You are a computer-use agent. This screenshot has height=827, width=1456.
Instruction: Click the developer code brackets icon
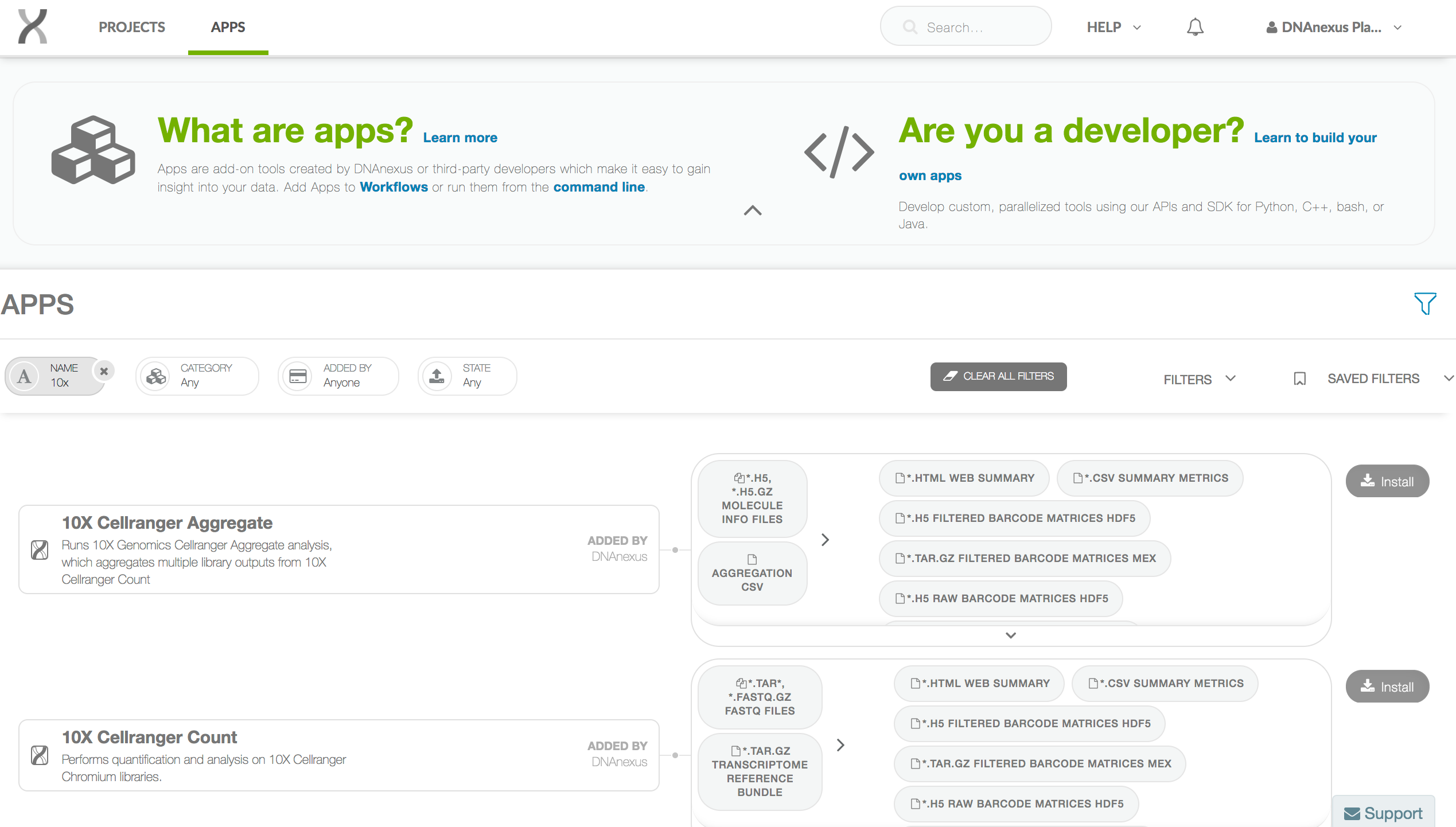coord(839,152)
